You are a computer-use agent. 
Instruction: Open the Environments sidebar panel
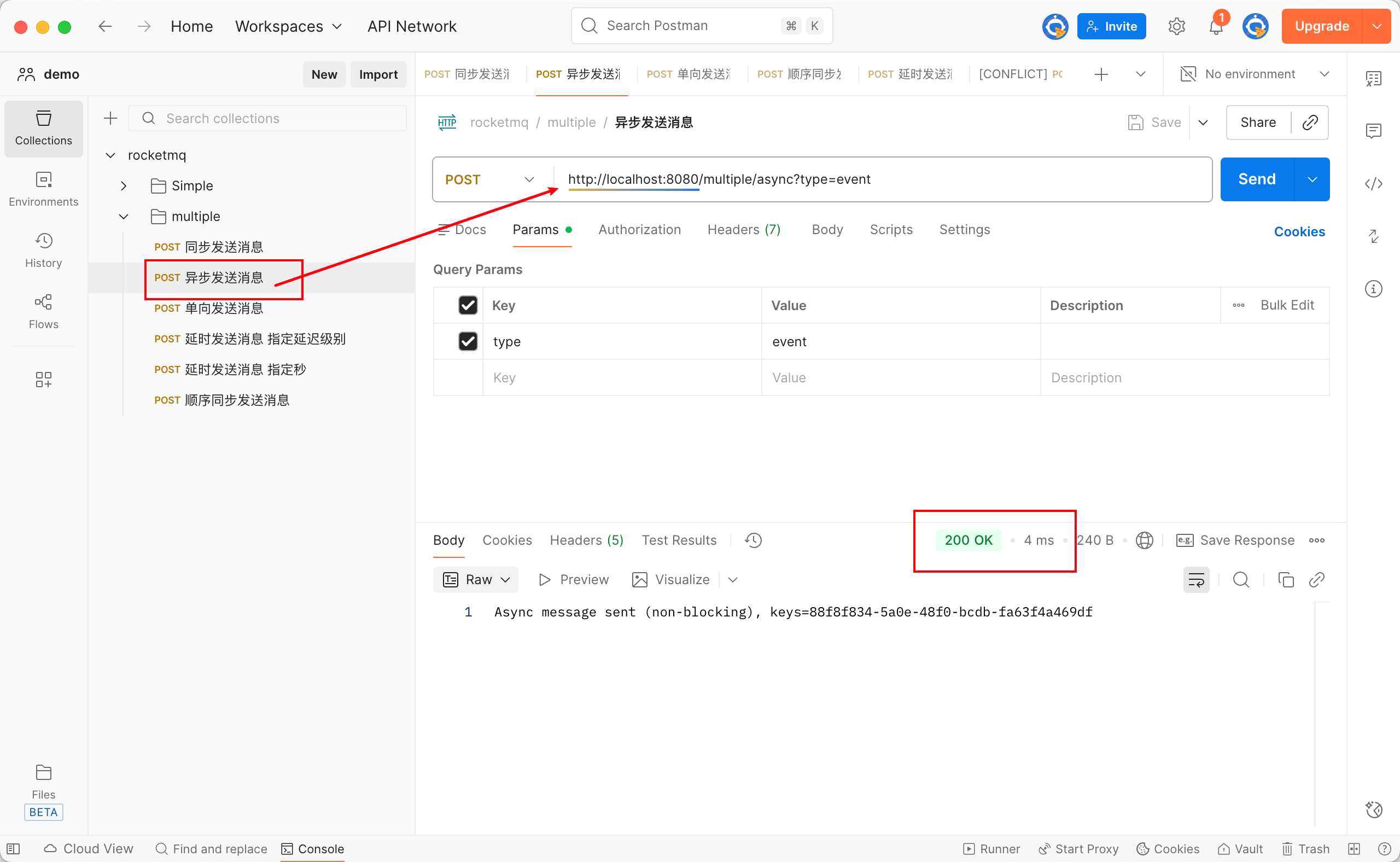pos(43,189)
